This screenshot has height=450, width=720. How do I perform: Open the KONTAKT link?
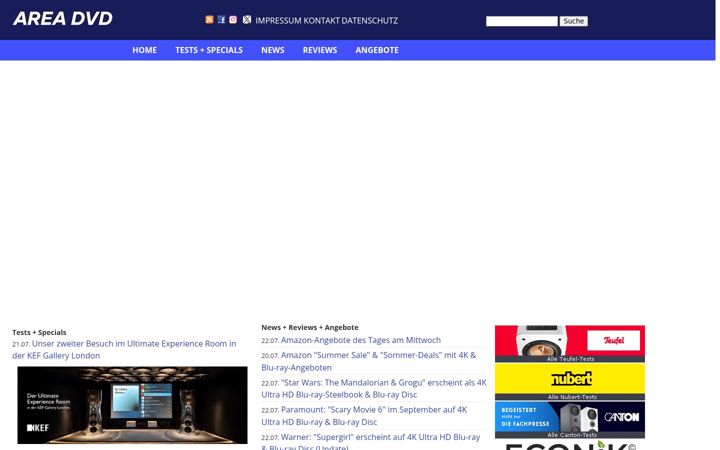321,21
